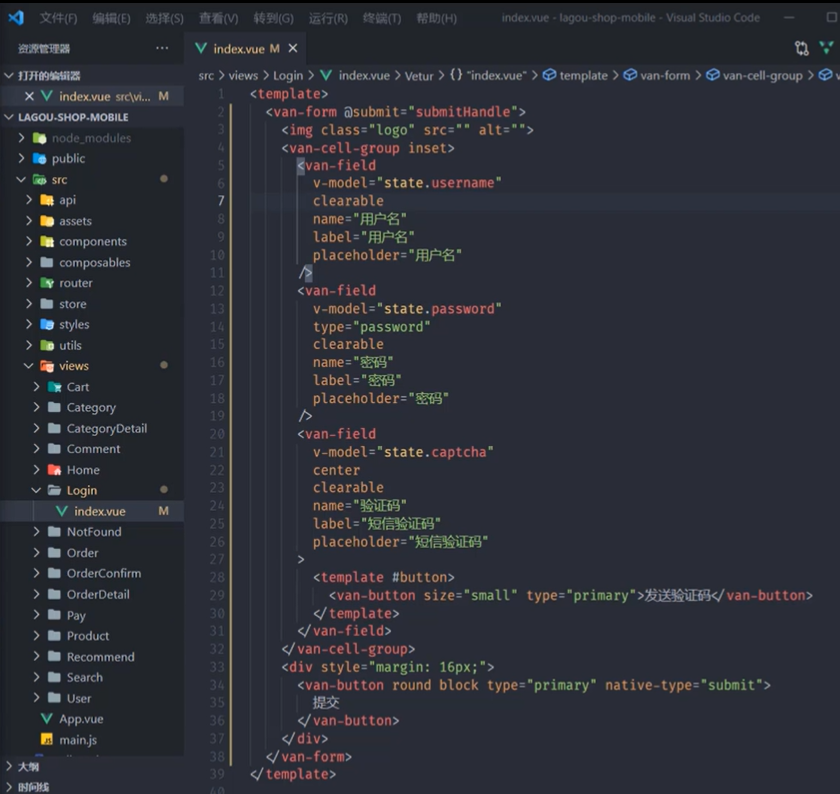840x794 pixels.
Task: Click the utils folder icon
Action: pyautogui.click(x=47, y=346)
